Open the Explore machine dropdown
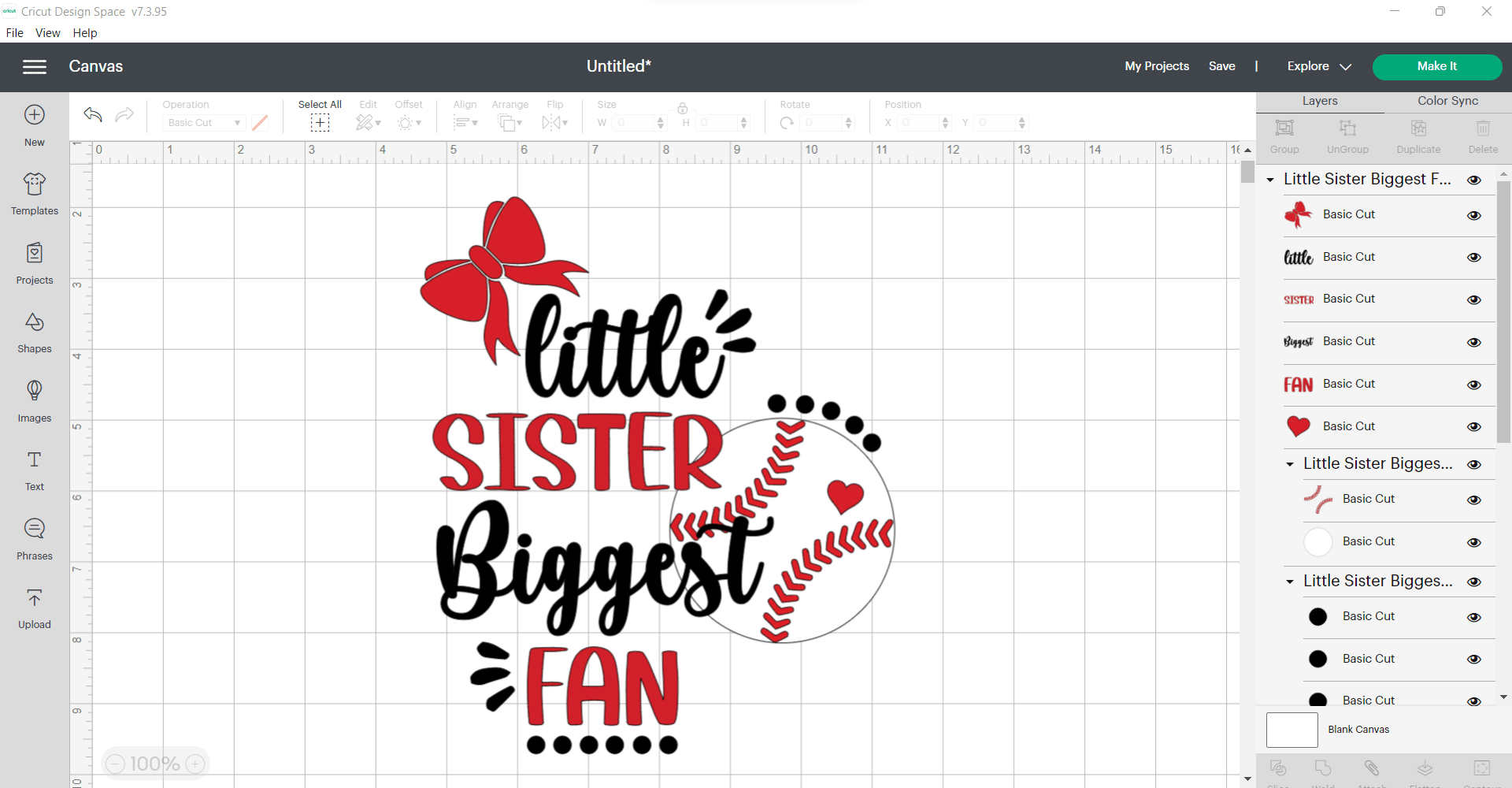 pyautogui.click(x=1319, y=67)
